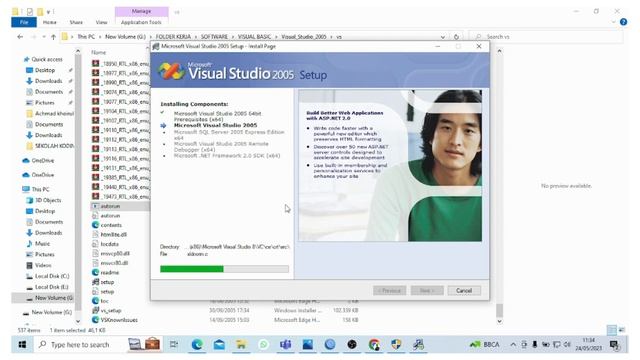Click 'SOFTWARE' in the address breadcrumb

[x=214, y=37]
